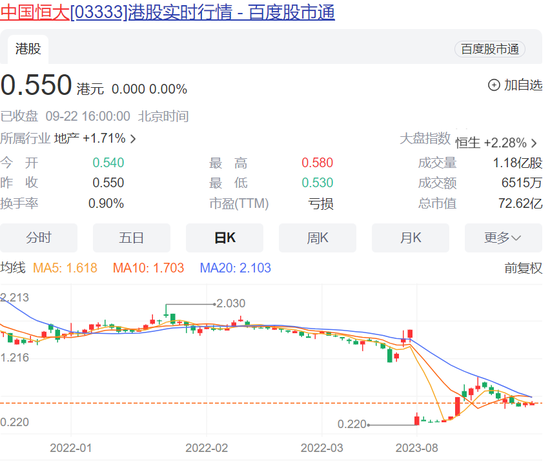Expand the 所属行业 地产 chevron arrow
Viewport: 550px width, 461px height.
pyautogui.click(x=133, y=139)
